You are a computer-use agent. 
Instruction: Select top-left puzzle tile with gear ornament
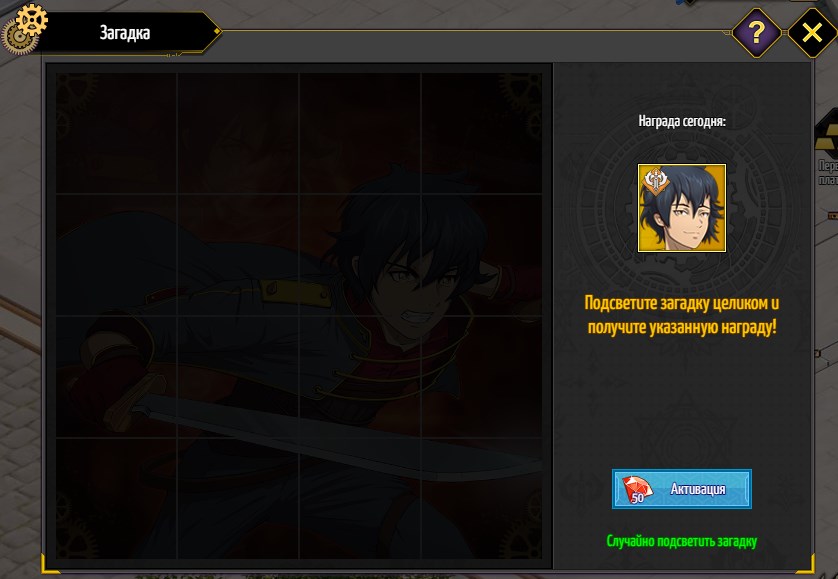117,134
